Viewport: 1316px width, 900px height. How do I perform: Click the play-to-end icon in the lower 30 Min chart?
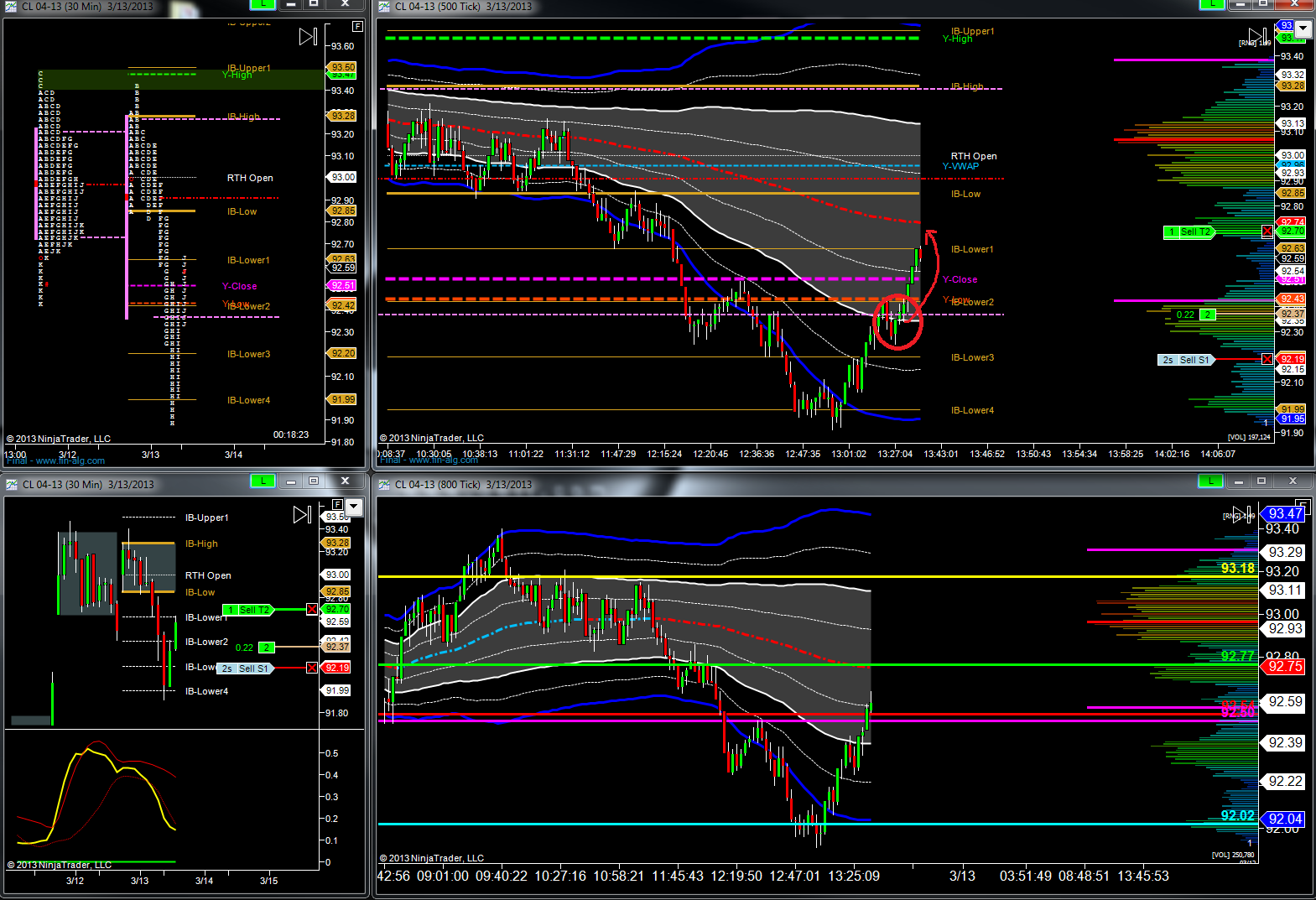[x=302, y=514]
